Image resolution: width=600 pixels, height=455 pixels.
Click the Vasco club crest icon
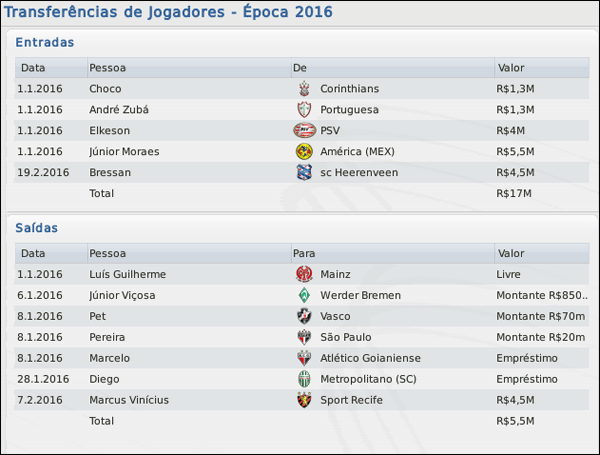coord(304,317)
